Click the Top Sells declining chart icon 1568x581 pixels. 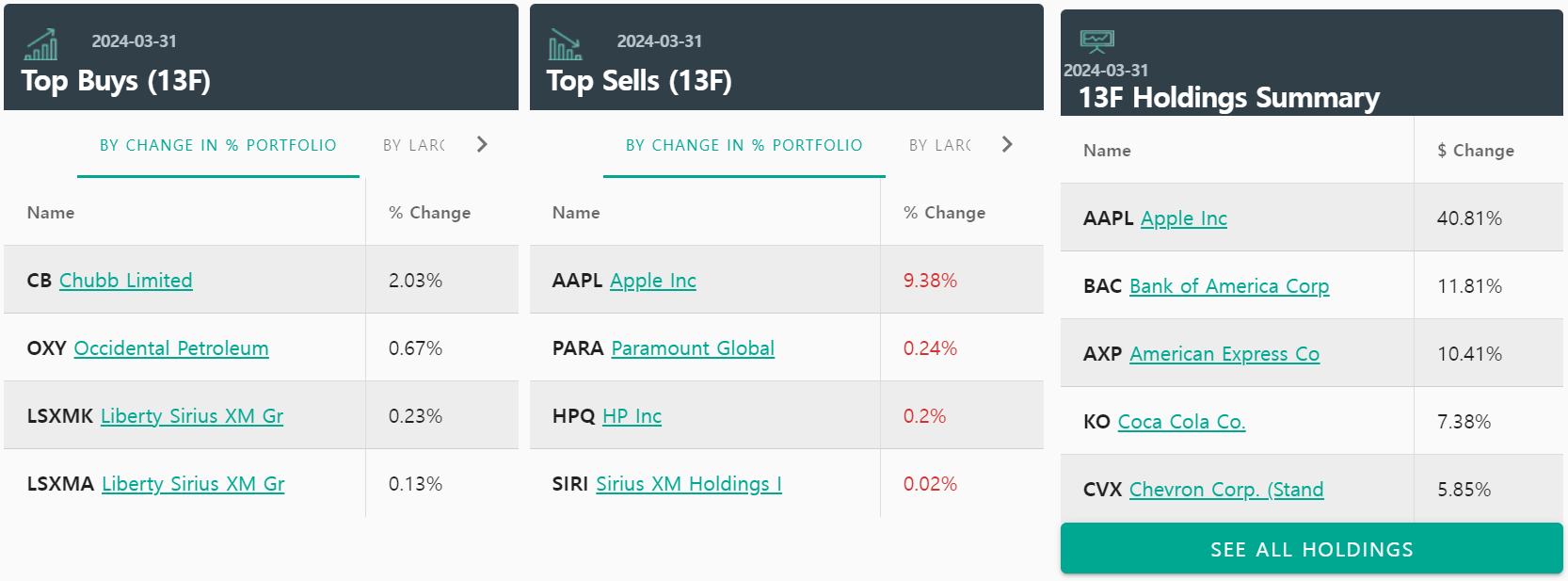[565, 43]
